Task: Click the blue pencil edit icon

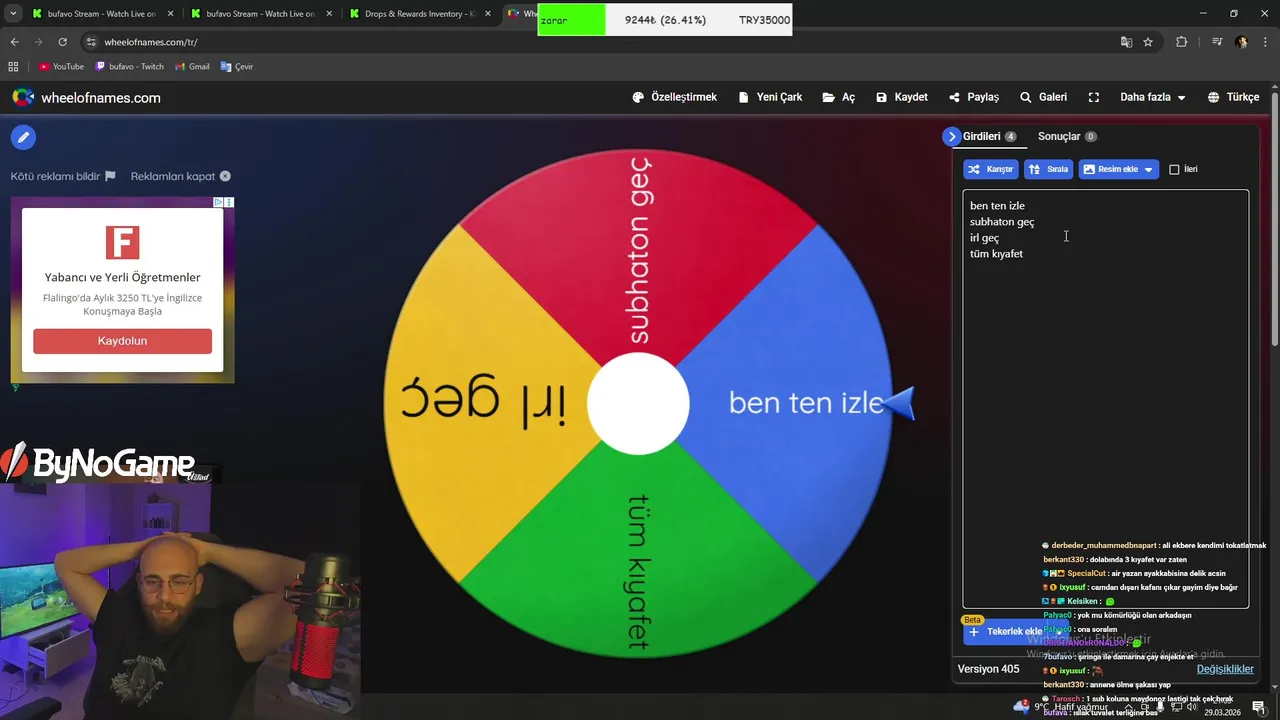Action: (23, 137)
